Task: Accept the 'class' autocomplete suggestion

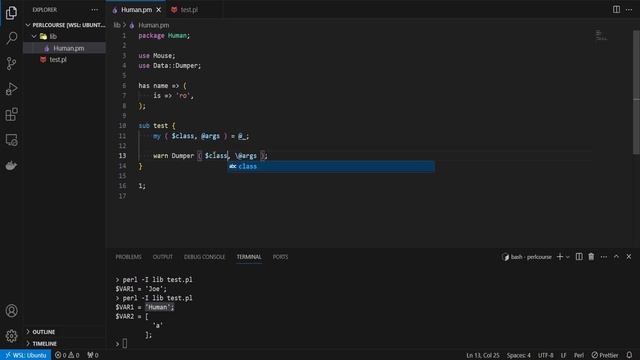Action: tap(331, 166)
